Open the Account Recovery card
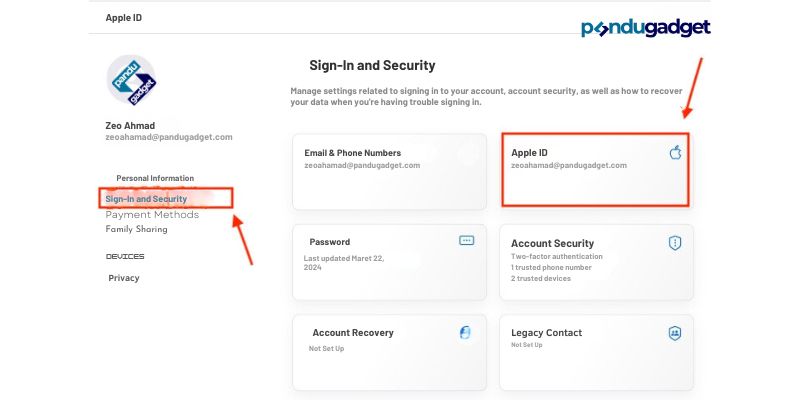Image resolution: width=800 pixels, height=400 pixels. tap(382, 352)
